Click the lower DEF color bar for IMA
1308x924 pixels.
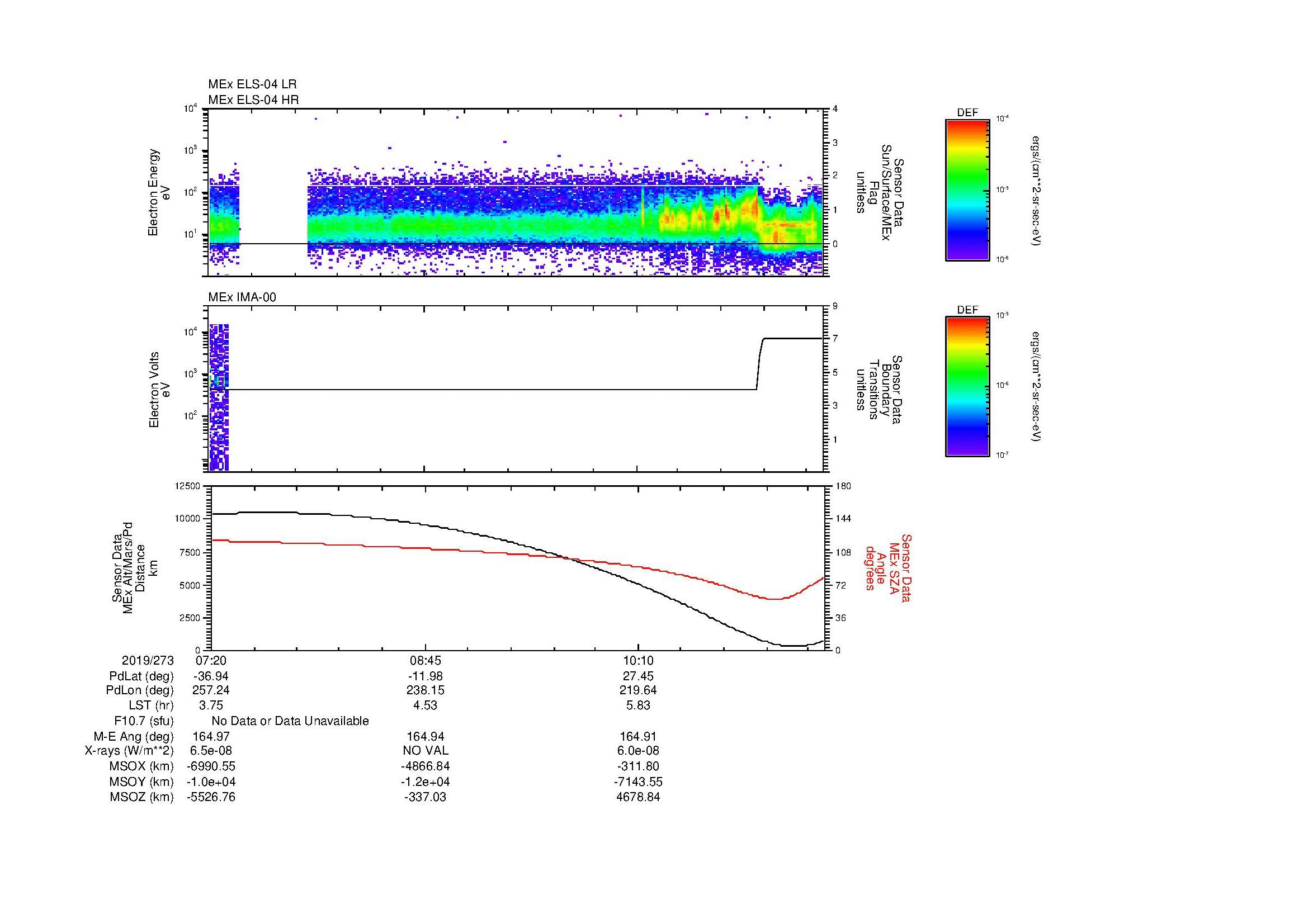pos(967,387)
